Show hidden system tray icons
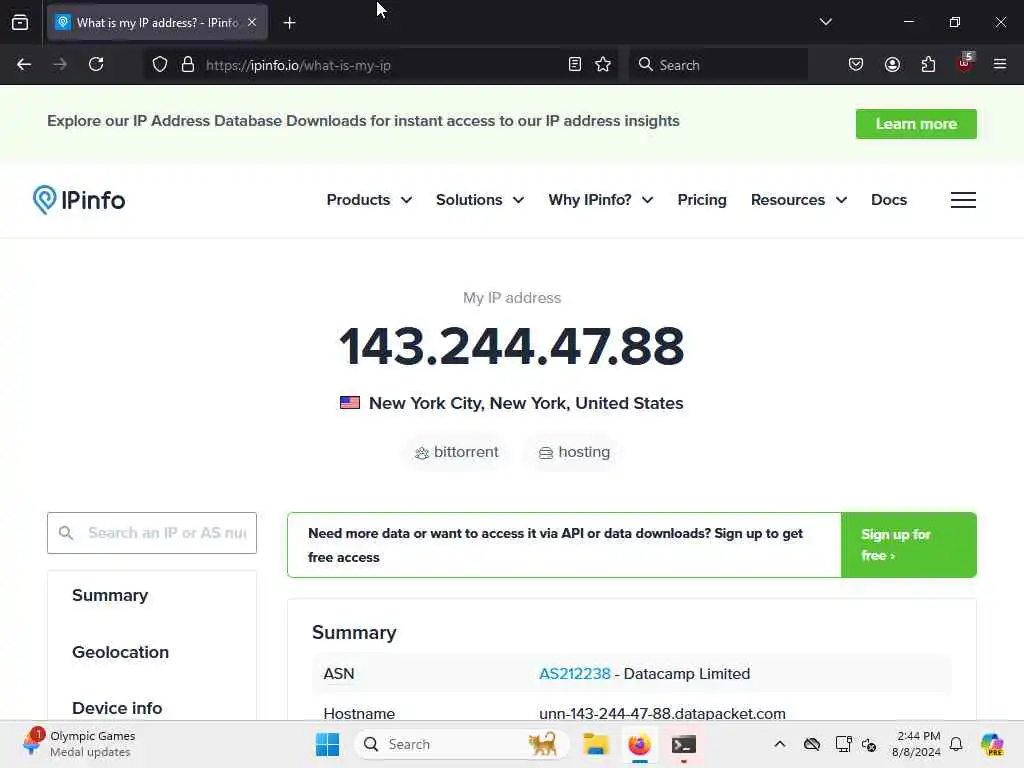Screen dimensions: 1024x768 780,744
